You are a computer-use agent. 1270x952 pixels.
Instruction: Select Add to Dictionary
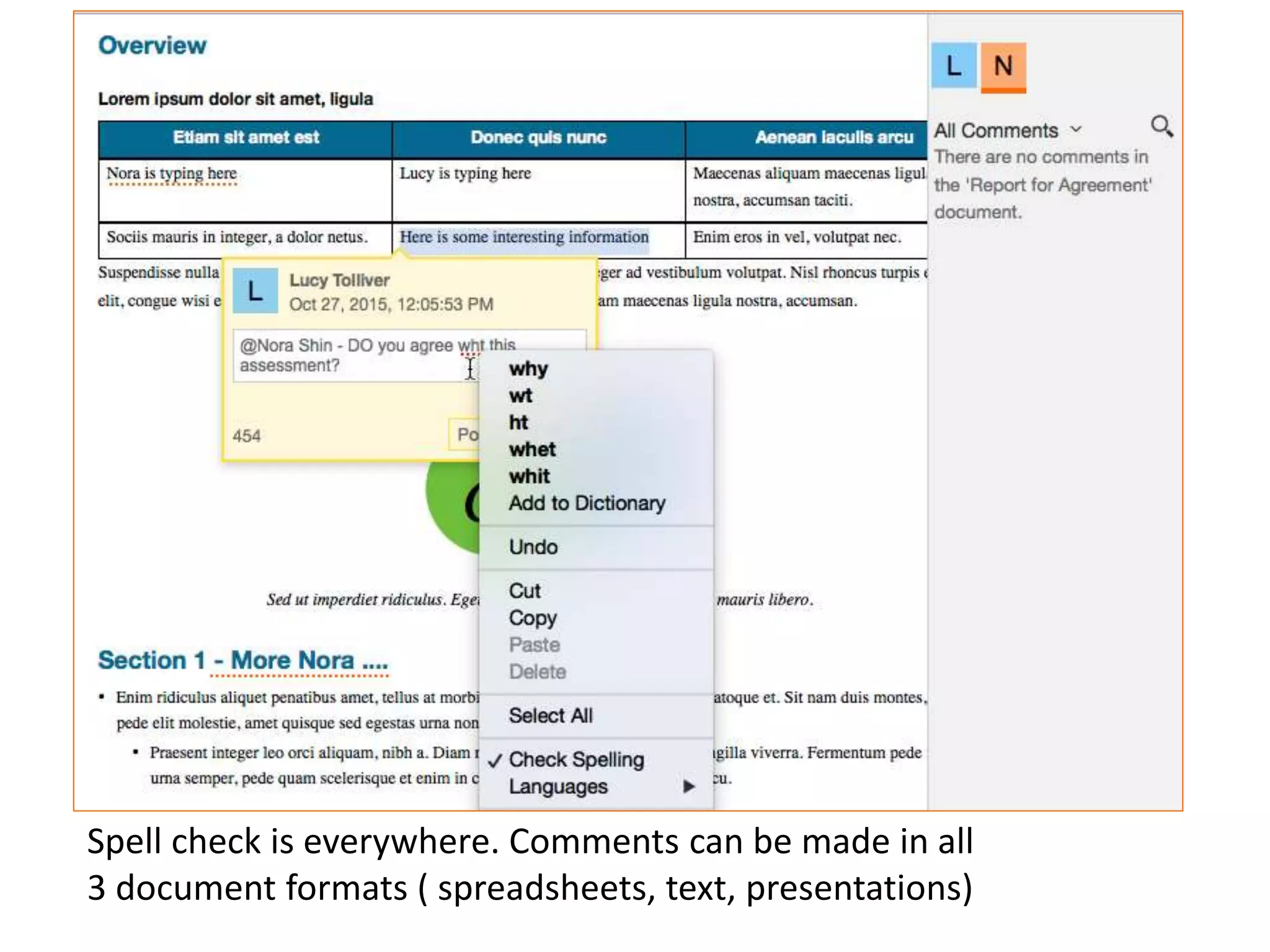pyautogui.click(x=587, y=503)
